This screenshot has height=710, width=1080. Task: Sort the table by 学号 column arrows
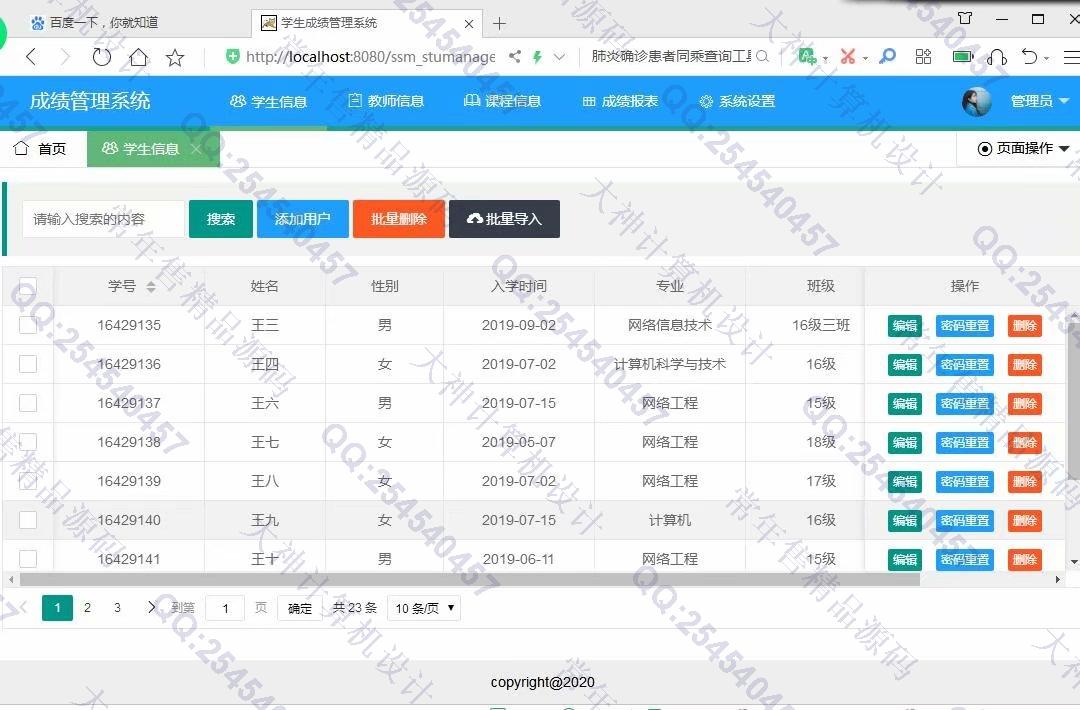click(151, 286)
